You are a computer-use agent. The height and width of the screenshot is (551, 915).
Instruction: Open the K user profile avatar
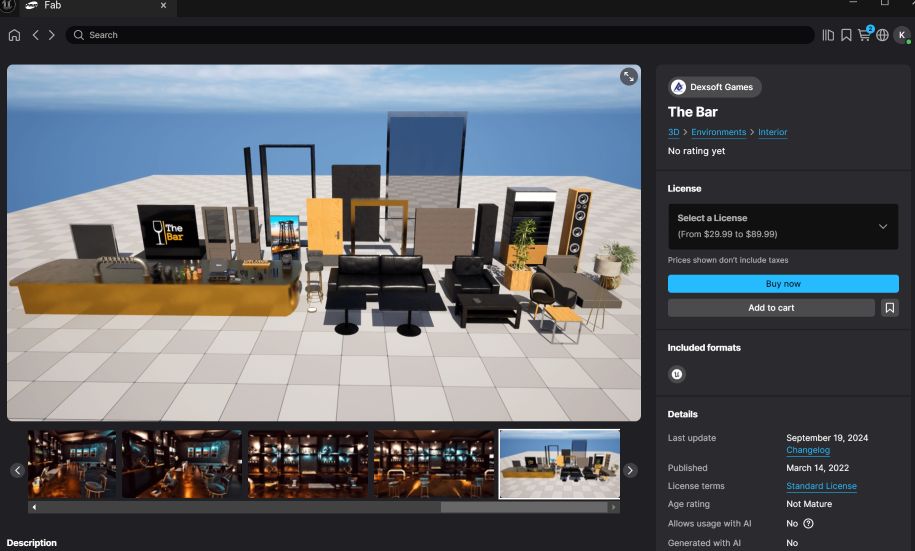(x=902, y=35)
